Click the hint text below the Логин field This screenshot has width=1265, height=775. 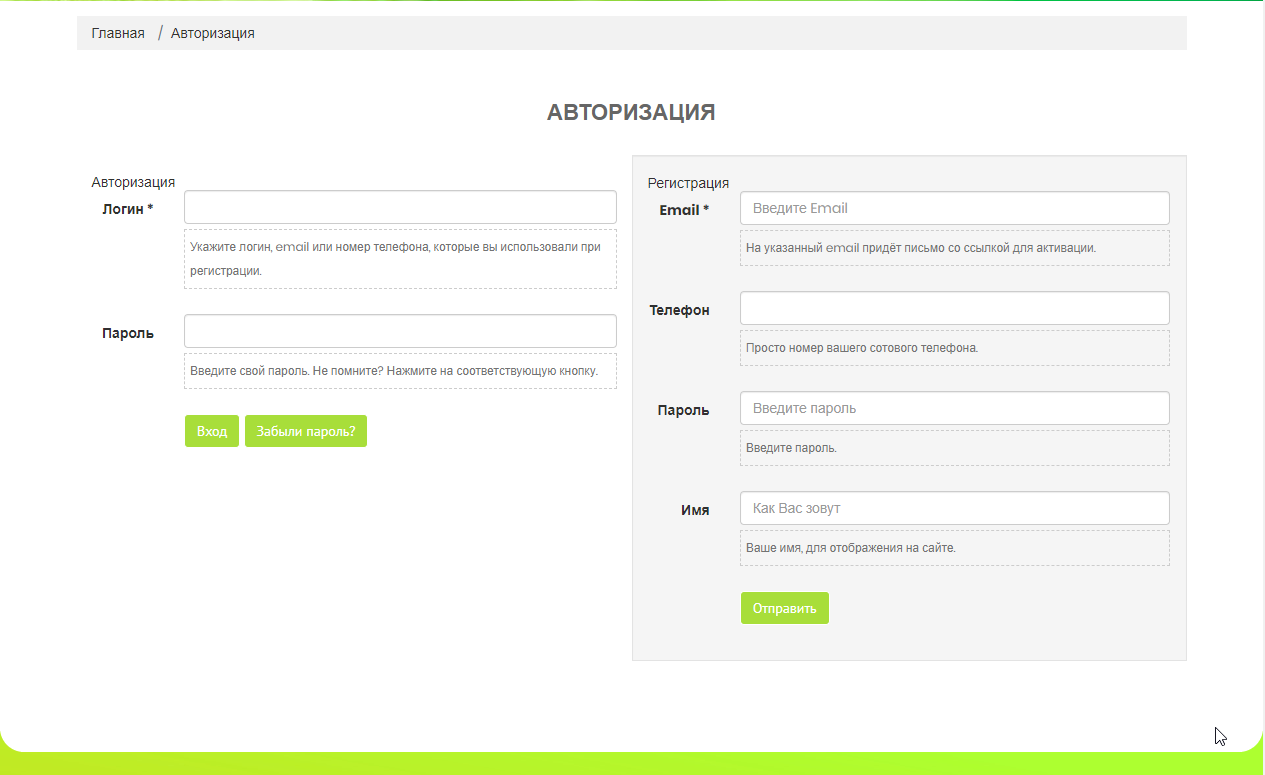tap(395, 258)
